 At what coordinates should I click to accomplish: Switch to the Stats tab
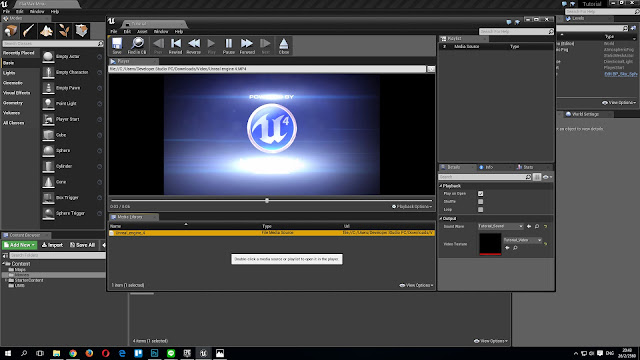tap(528, 167)
